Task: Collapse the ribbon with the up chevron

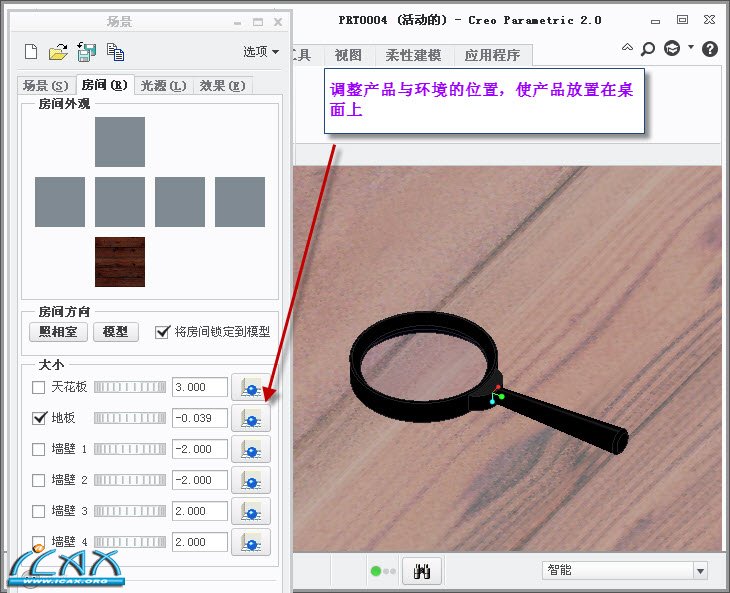Action: 627,47
